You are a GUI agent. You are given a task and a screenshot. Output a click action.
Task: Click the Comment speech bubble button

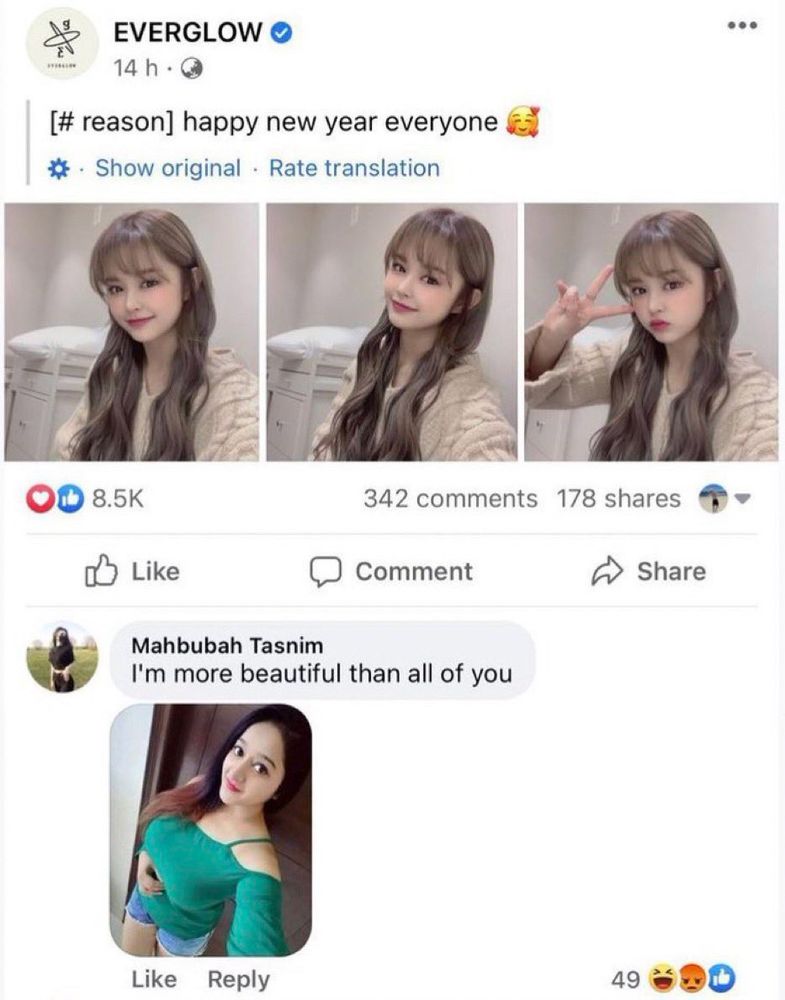[x=391, y=571]
